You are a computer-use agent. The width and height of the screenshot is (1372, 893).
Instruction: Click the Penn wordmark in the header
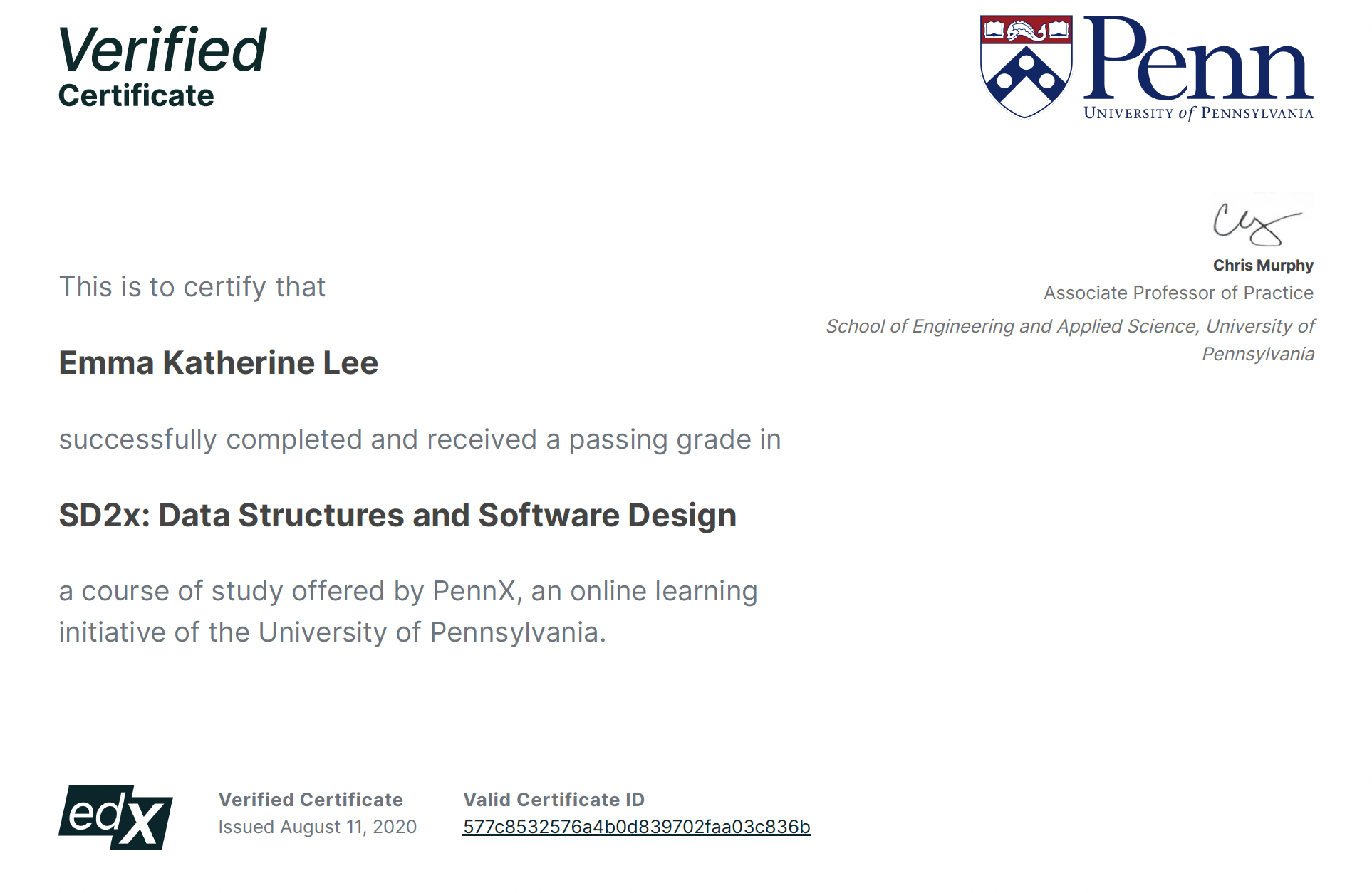tap(1198, 58)
